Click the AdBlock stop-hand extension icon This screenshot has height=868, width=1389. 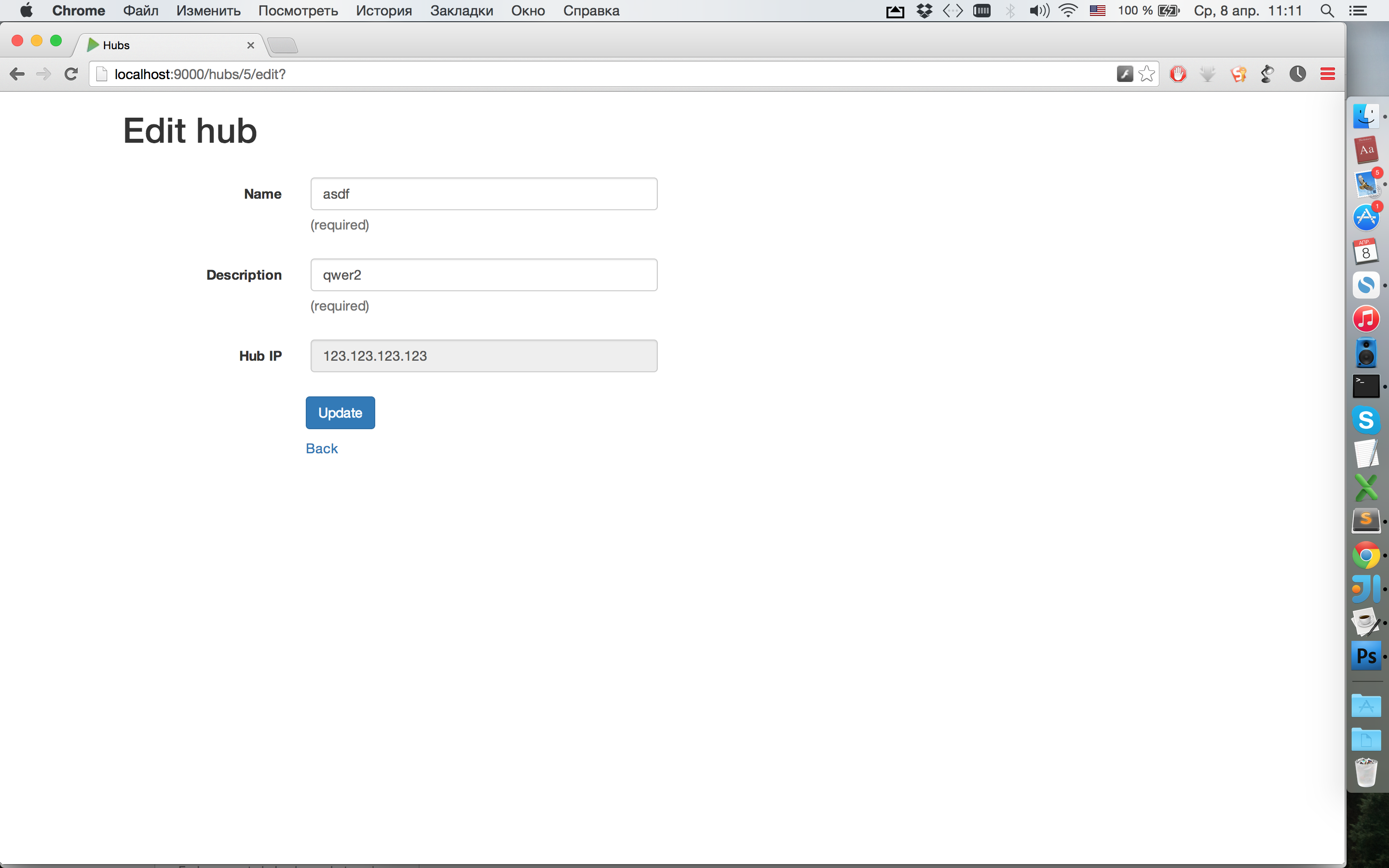[x=1178, y=74]
